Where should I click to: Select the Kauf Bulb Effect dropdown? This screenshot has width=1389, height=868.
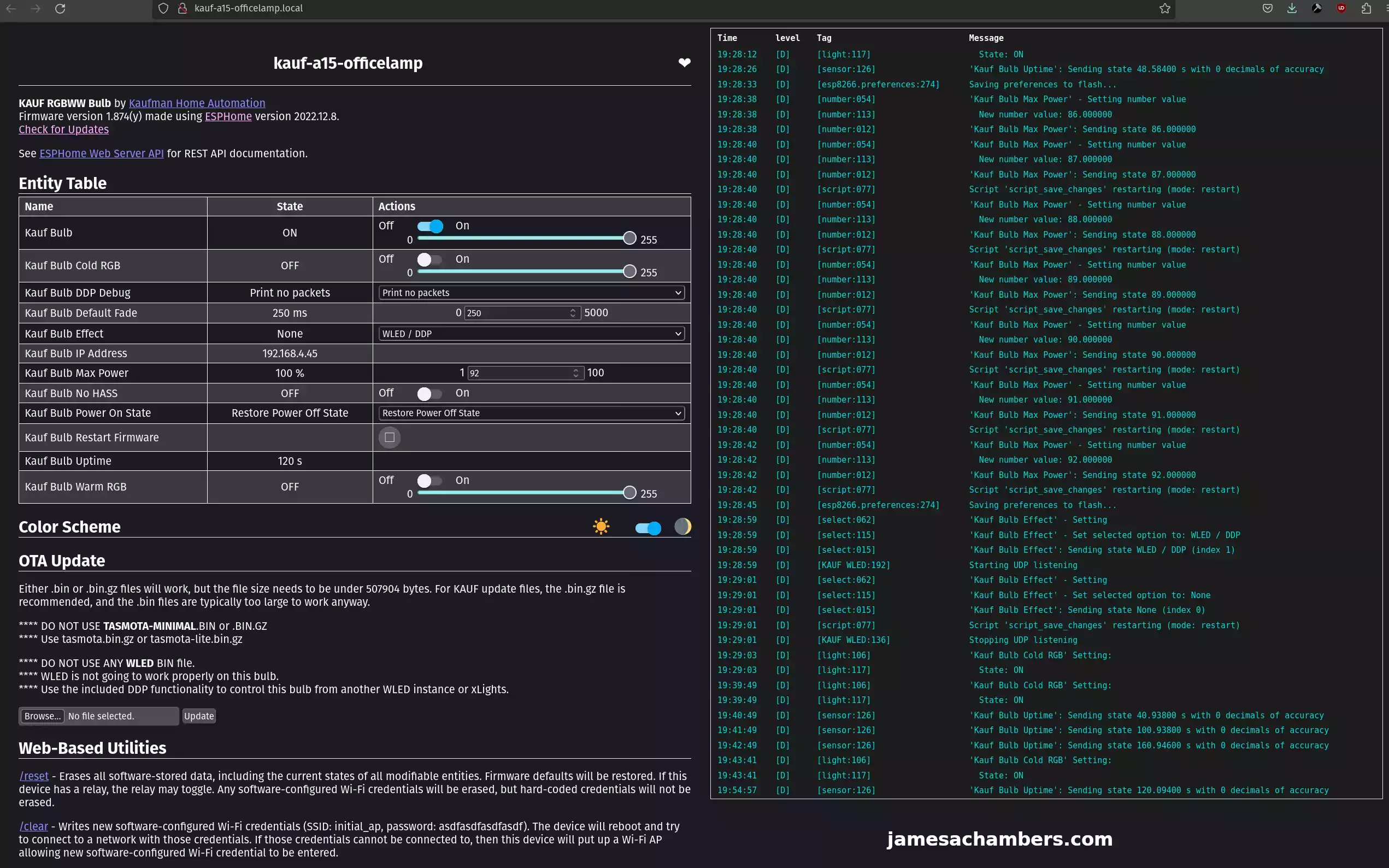click(530, 332)
